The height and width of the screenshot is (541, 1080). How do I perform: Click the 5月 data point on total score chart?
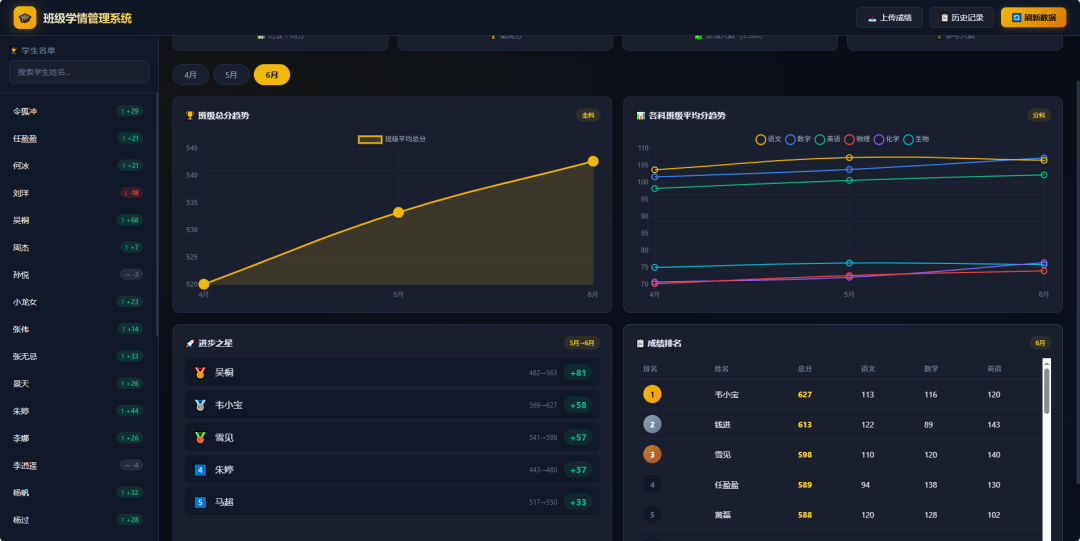coord(398,212)
